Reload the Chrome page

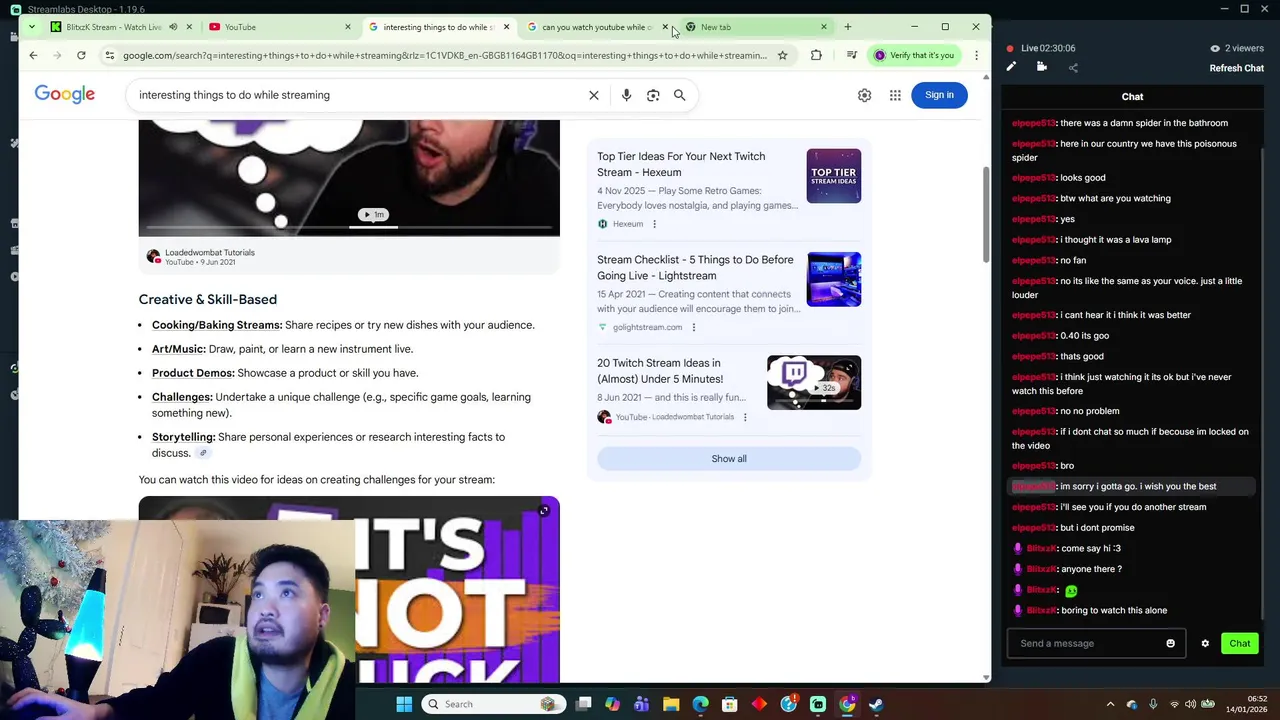tap(81, 55)
